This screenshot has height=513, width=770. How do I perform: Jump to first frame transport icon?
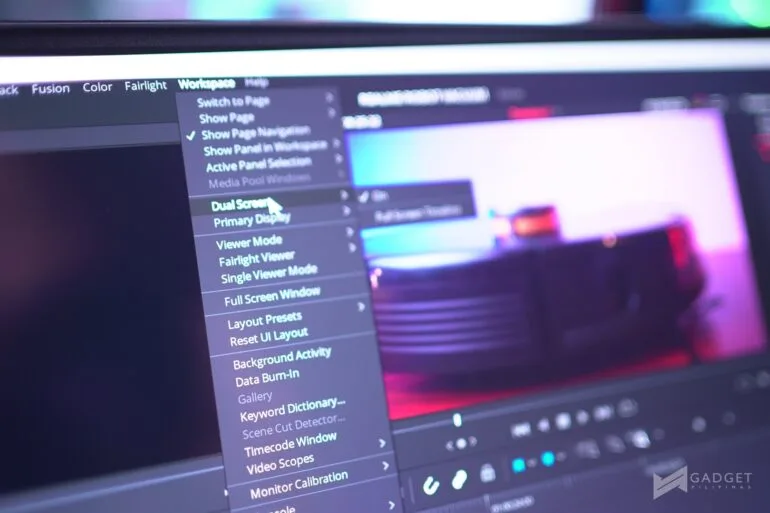[x=521, y=430]
